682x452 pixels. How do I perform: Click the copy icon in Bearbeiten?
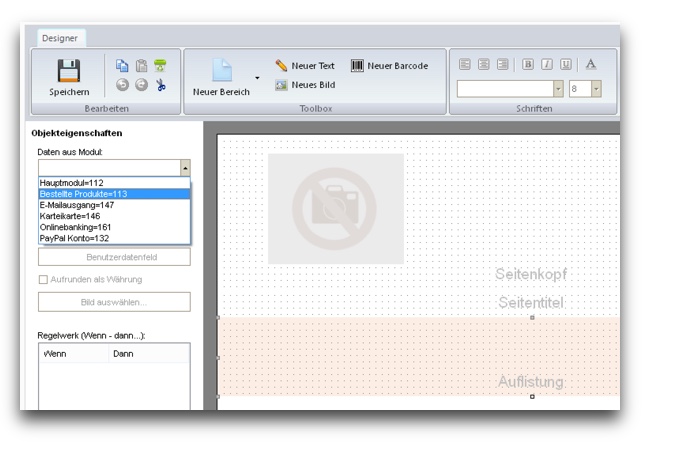122,65
